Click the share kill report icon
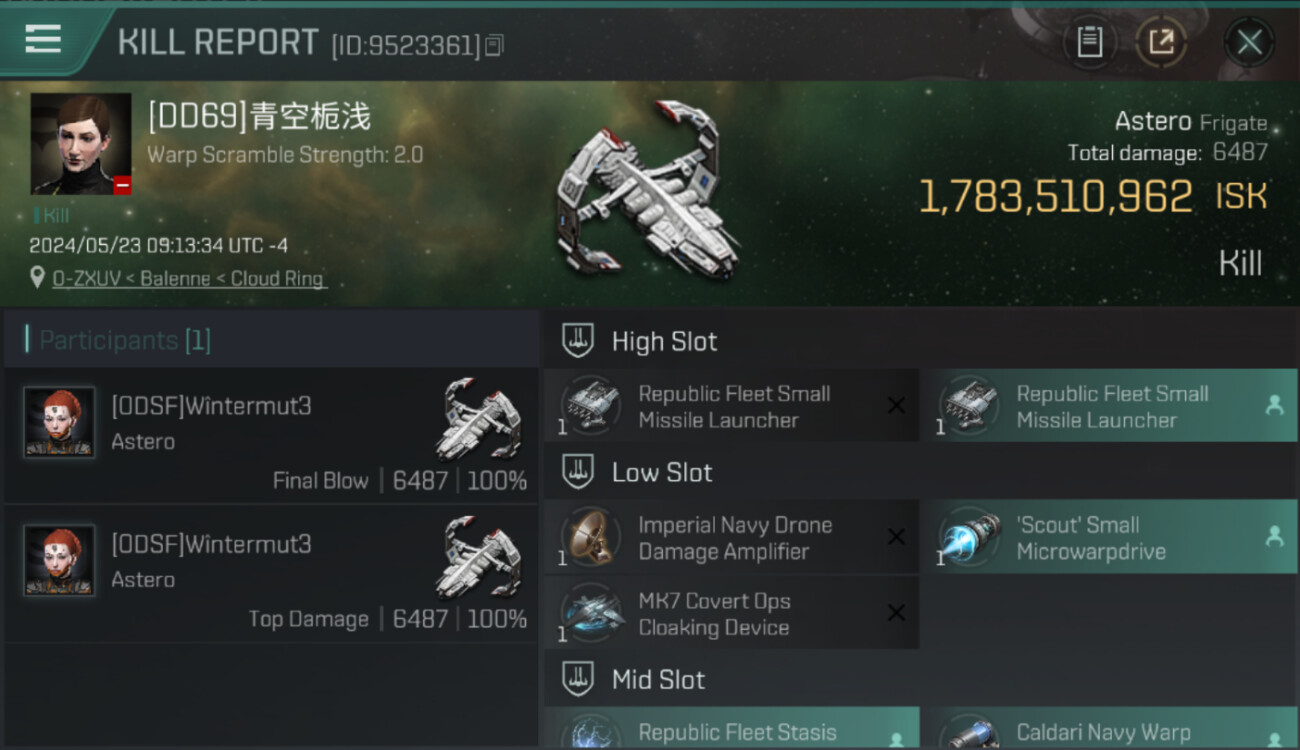1300x750 pixels. click(1161, 42)
